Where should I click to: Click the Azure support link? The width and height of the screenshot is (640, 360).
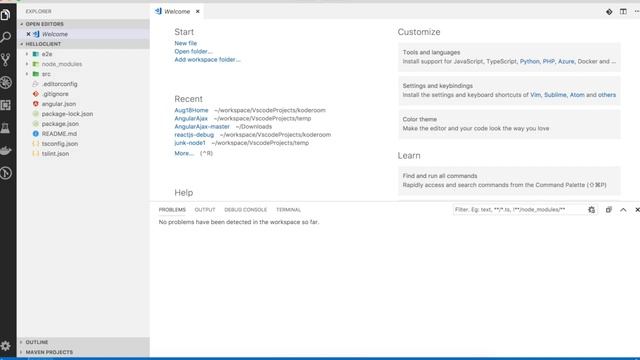(566, 61)
